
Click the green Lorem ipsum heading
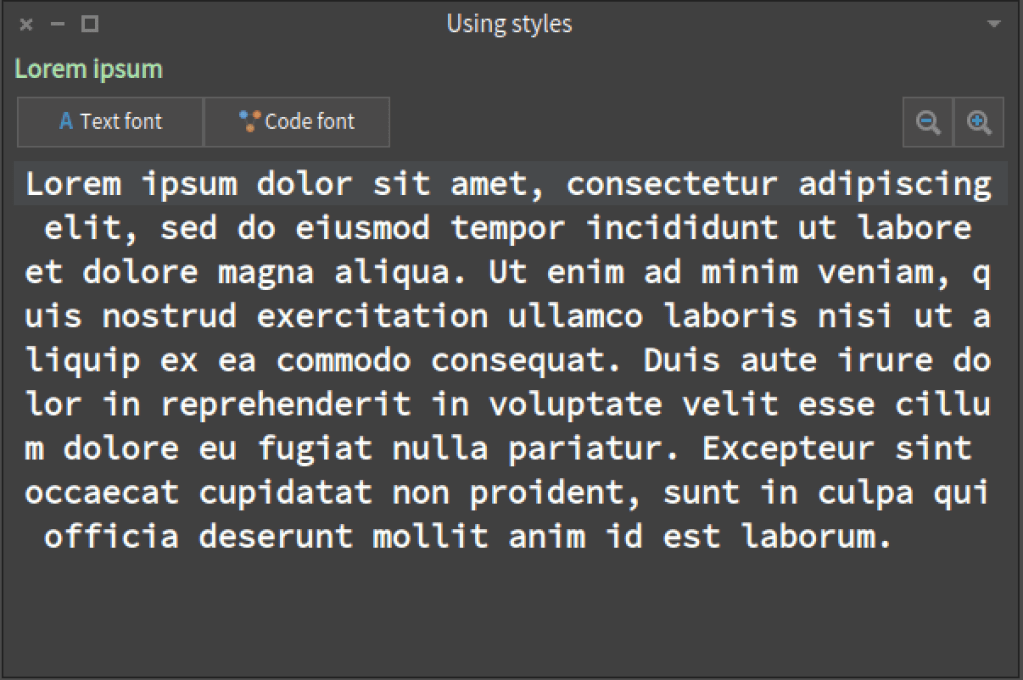tap(88, 69)
